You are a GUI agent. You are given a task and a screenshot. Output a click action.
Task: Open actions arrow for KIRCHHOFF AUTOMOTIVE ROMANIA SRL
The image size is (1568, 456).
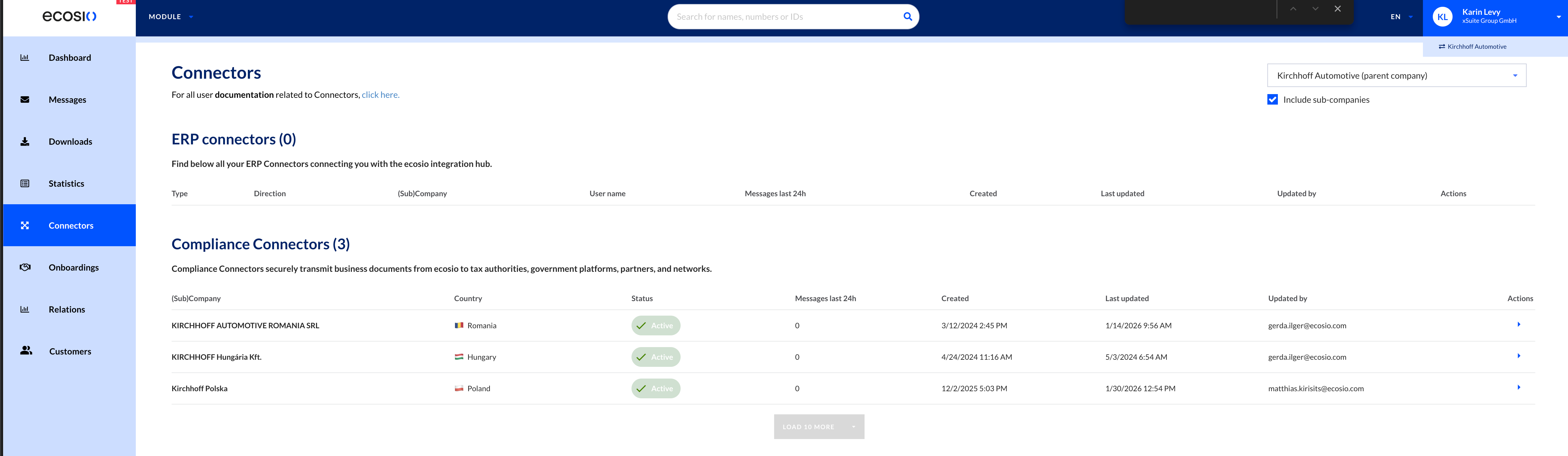(x=1519, y=325)
